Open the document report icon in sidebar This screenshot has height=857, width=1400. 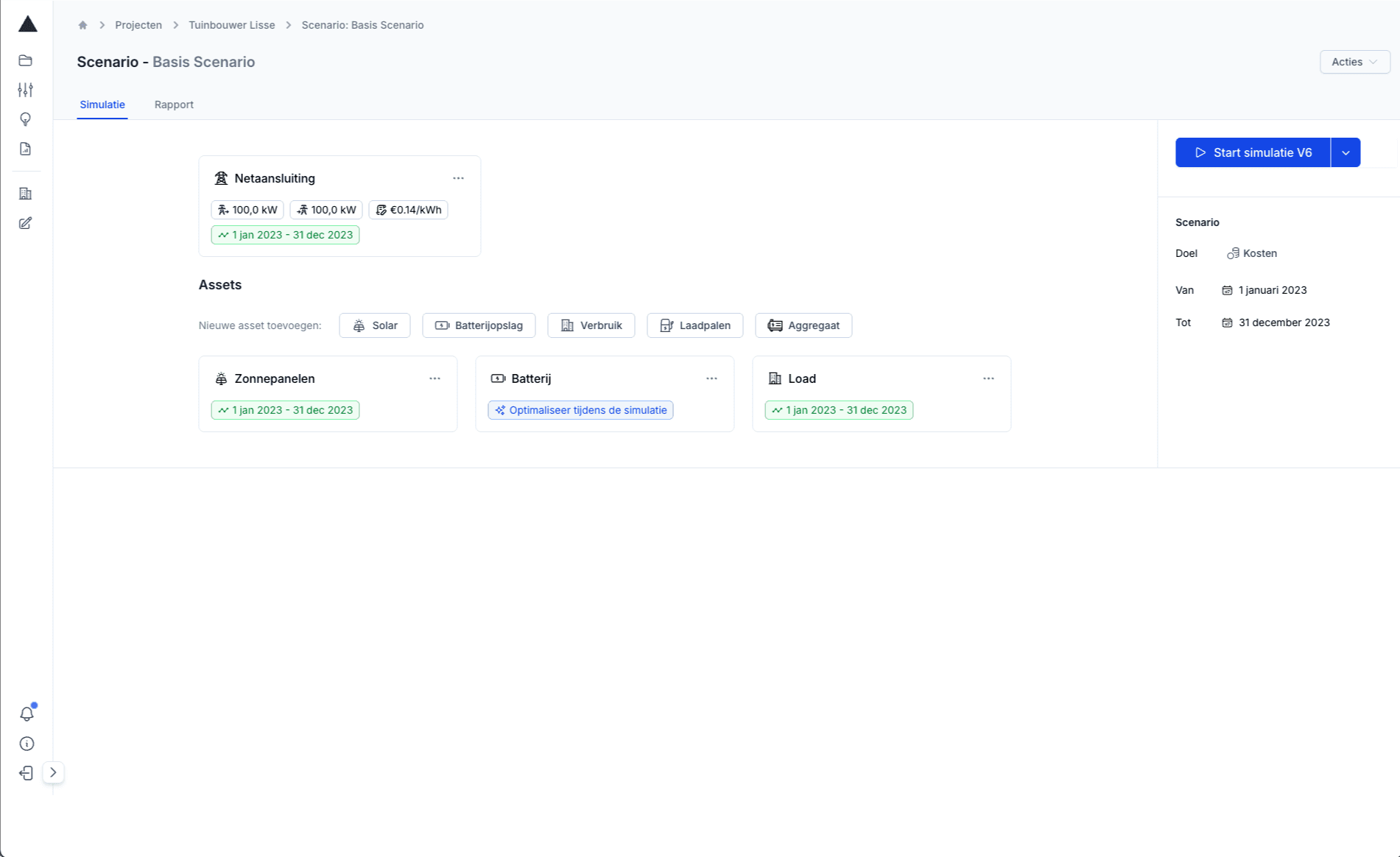26,149
